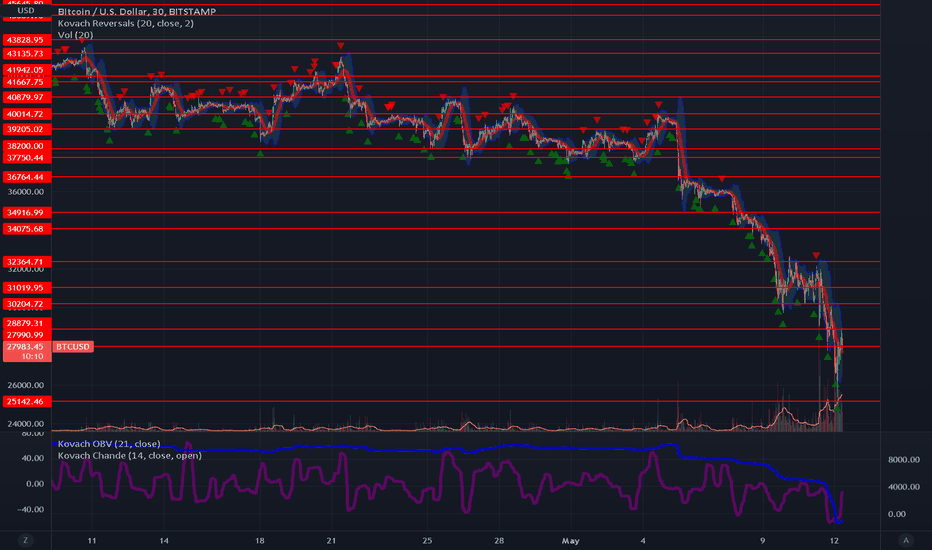The height and width of the screenshot is (550, 932).
Task: Click date 25 on the time axis
Action: coord(427,541)
